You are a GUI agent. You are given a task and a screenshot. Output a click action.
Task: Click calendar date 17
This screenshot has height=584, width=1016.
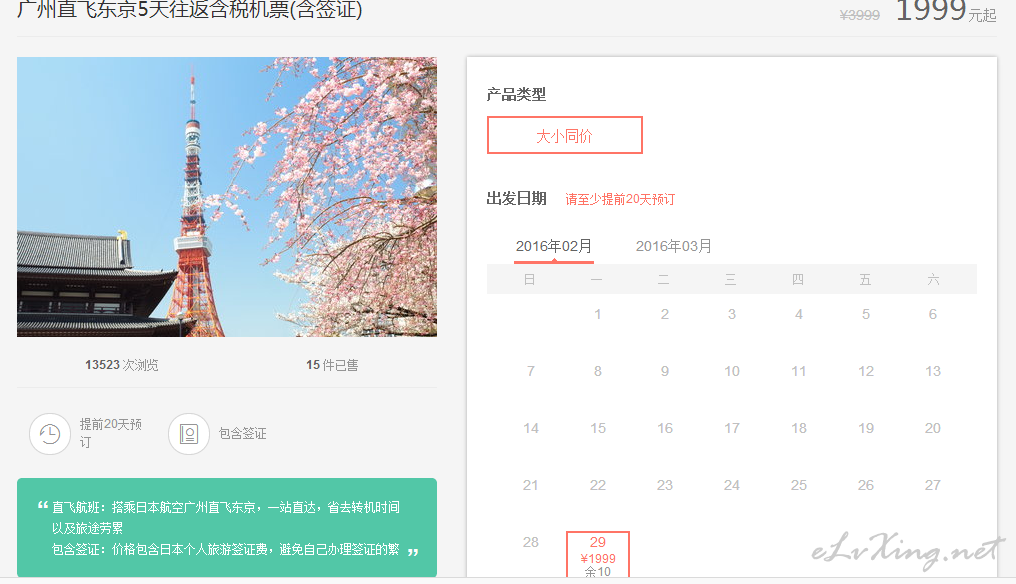(732, 428)
